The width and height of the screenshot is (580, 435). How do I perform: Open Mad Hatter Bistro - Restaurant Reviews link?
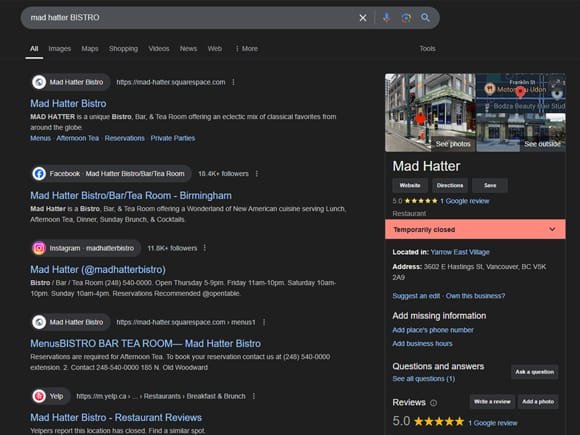click(x=116, y=418)
